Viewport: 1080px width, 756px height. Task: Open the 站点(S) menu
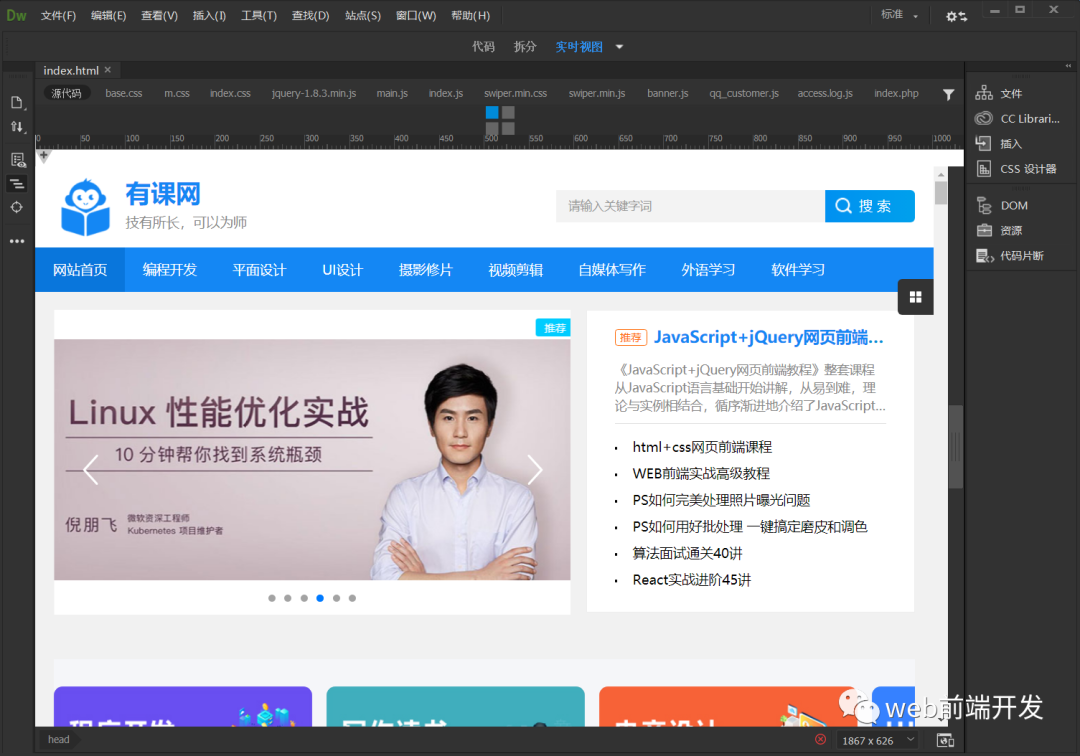(x=363, y=15)
